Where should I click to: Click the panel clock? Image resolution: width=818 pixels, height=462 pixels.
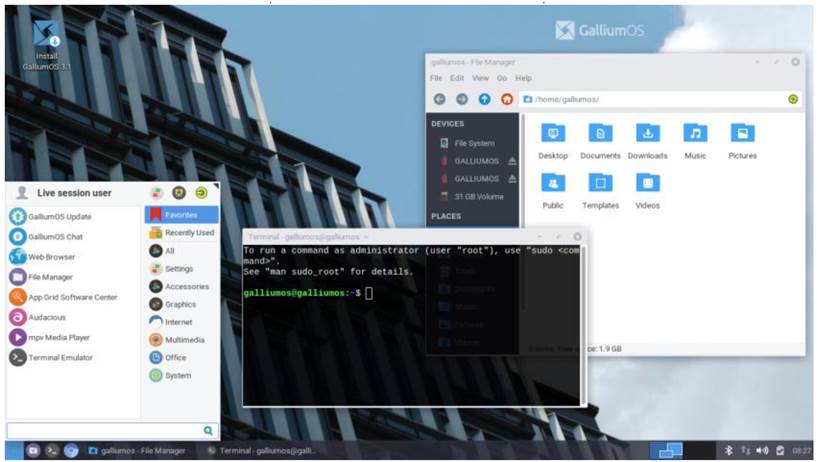pos(801,451)
